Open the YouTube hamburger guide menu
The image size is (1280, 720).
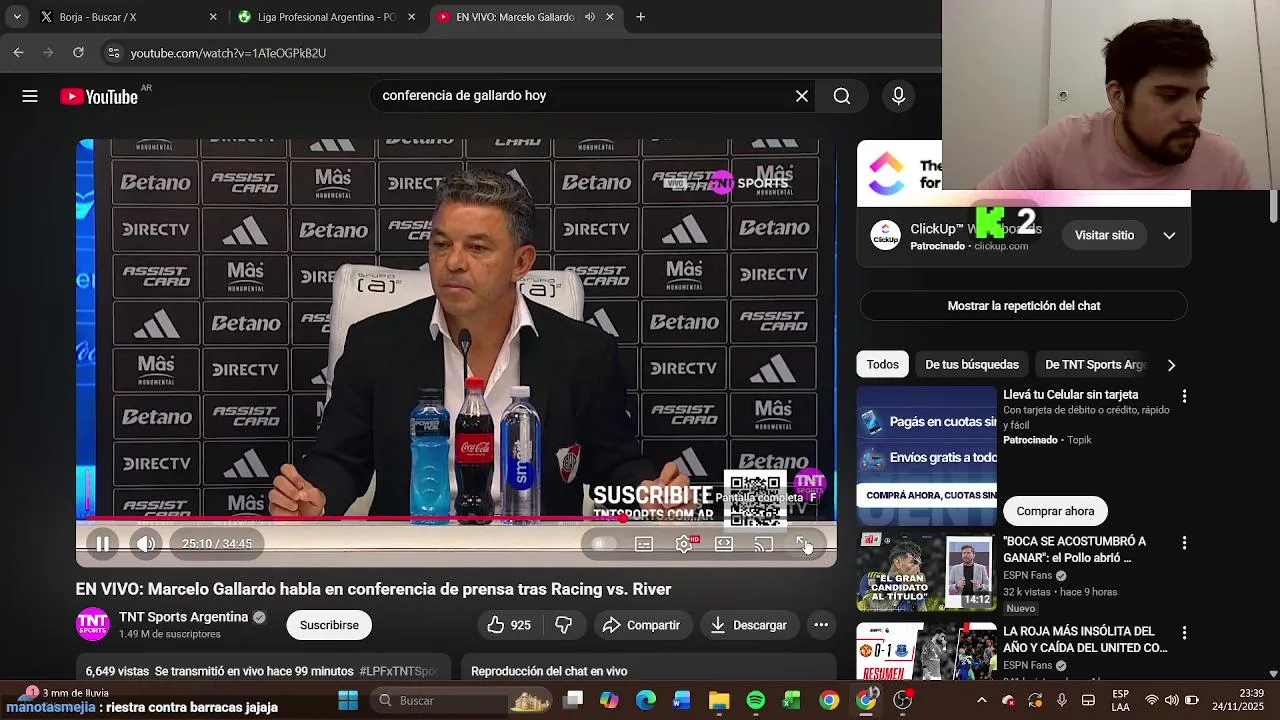coord(30,96)
